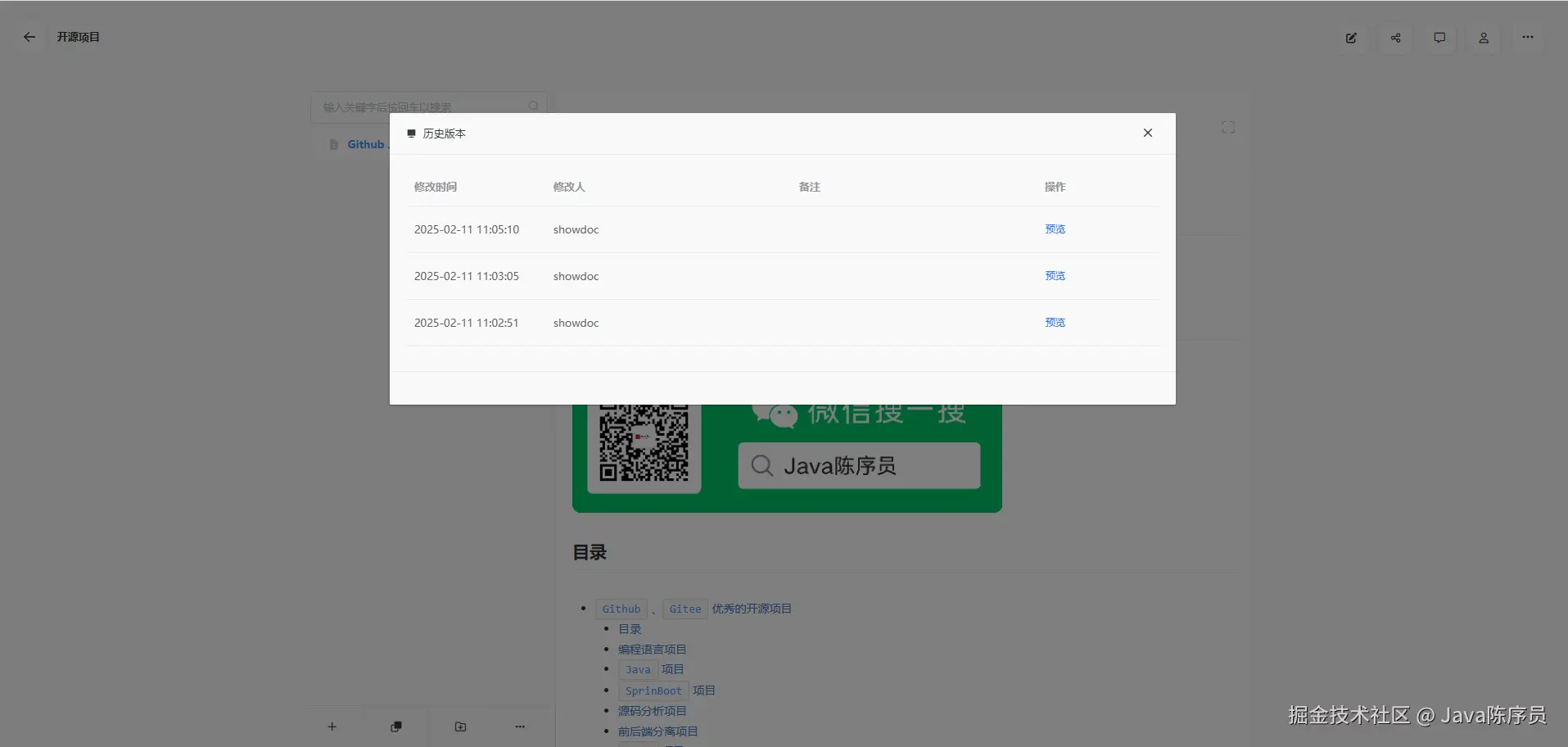Image resolution: width=1568 pixels, height=747 pixels.
Task: Click the 开源项目 project title
Action: coord(78,37)
